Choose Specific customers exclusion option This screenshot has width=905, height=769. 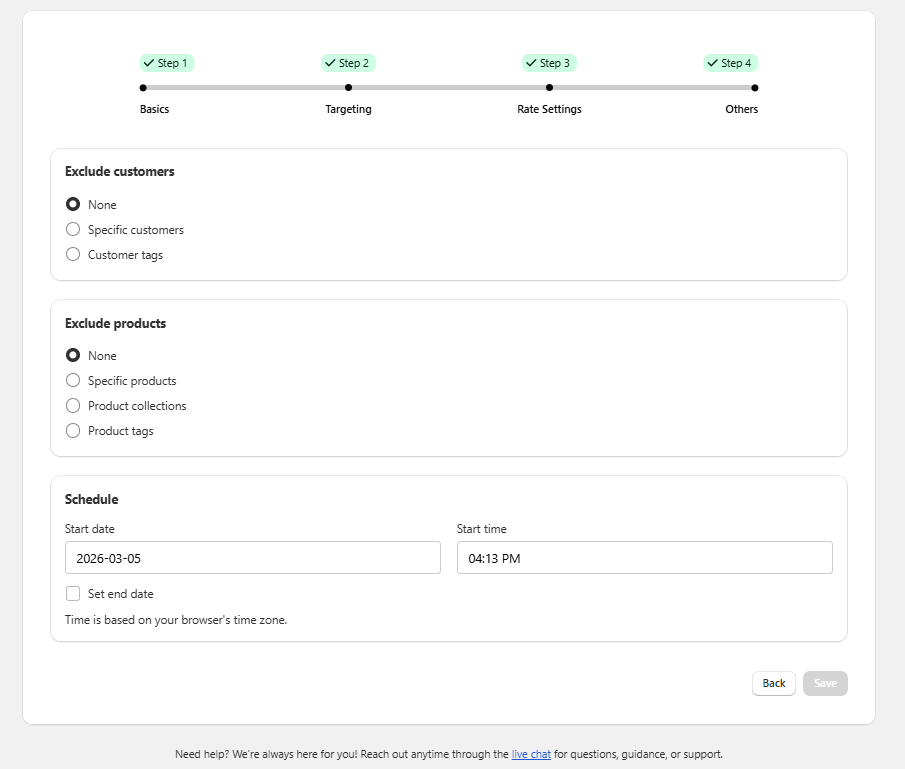coord(73,229)
